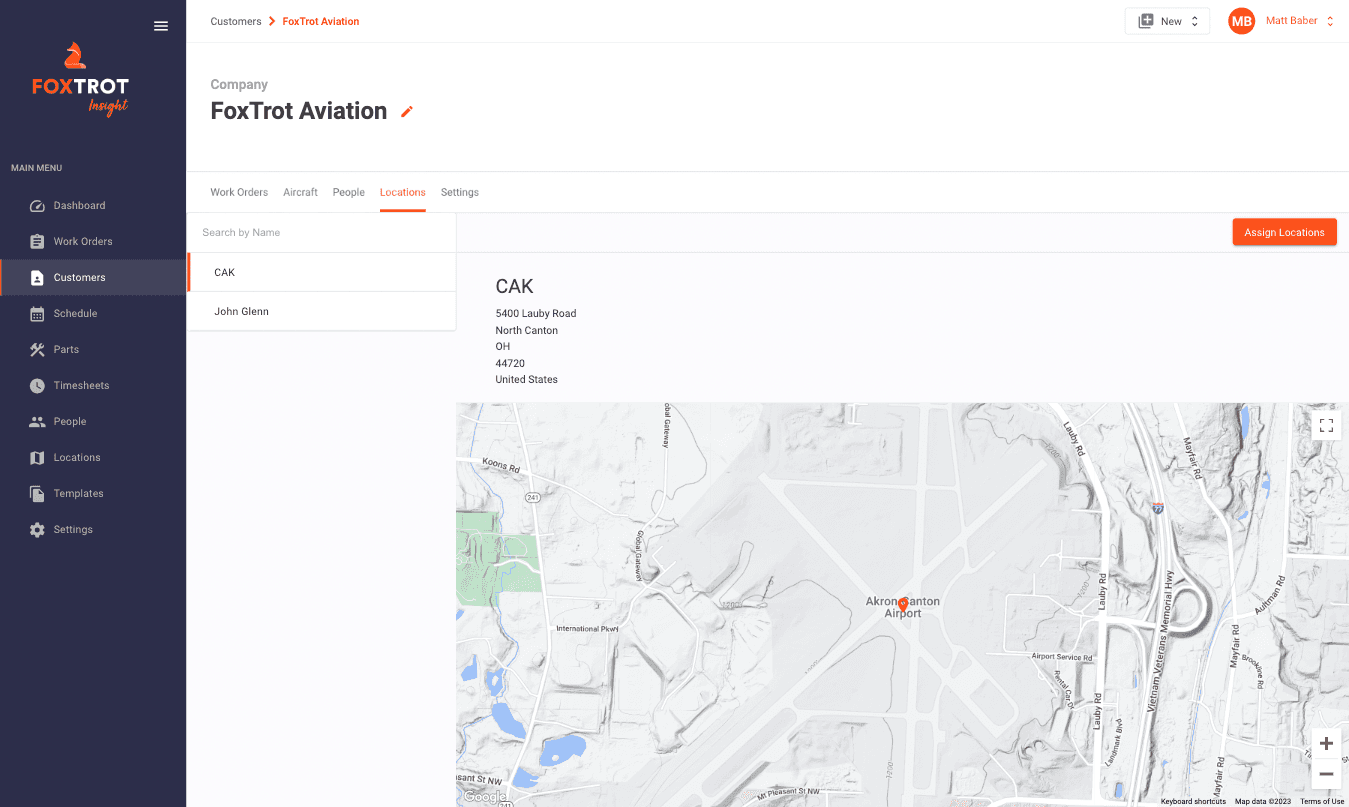
Task: Select the Locations tab
Action: [403, 192]
